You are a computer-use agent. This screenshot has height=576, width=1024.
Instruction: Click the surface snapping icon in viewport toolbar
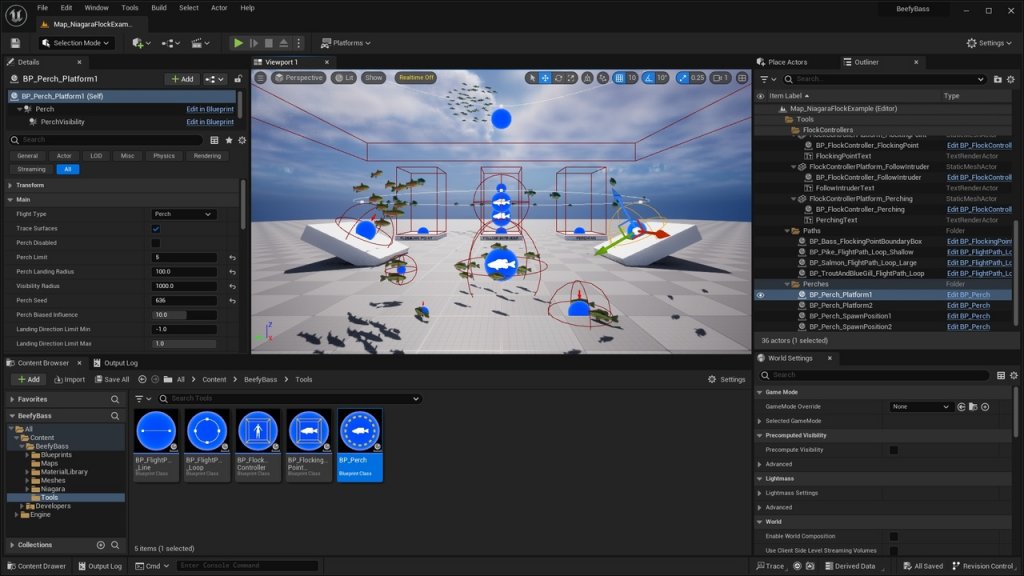click(x=603, y=78)
